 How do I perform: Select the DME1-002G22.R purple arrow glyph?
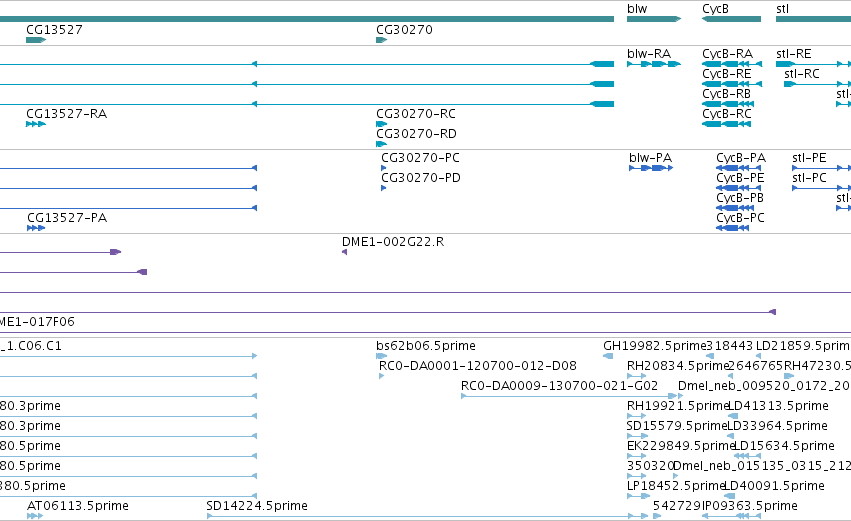tap(345, 252)
